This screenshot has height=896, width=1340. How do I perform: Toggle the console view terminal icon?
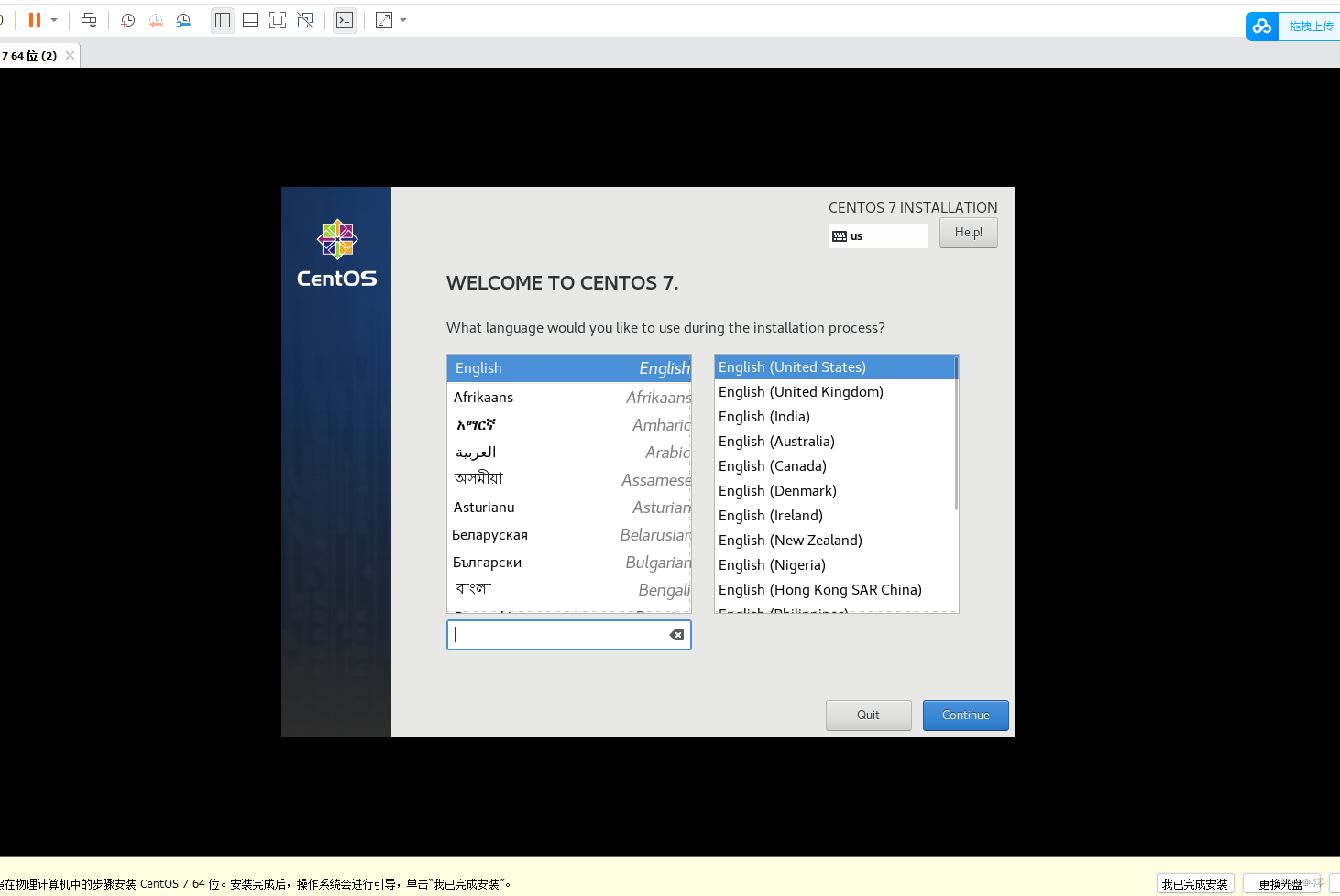point(345,20)
